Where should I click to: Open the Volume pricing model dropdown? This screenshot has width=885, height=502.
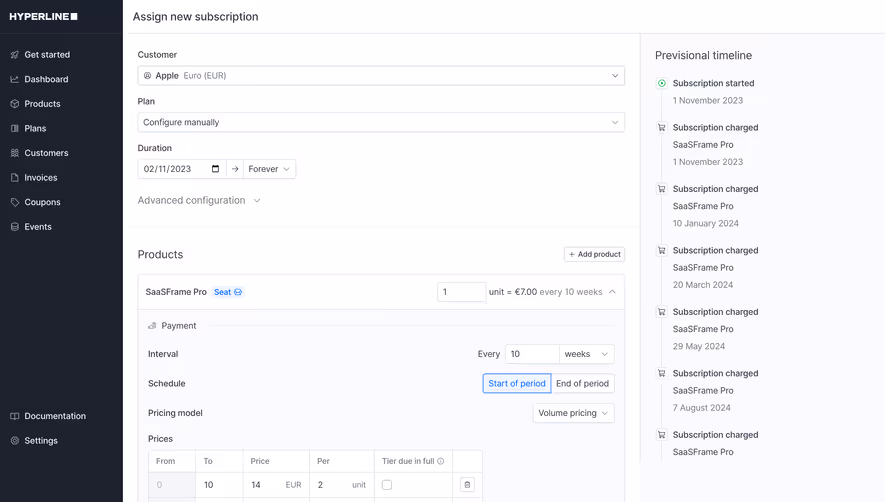tap(573, 413)
